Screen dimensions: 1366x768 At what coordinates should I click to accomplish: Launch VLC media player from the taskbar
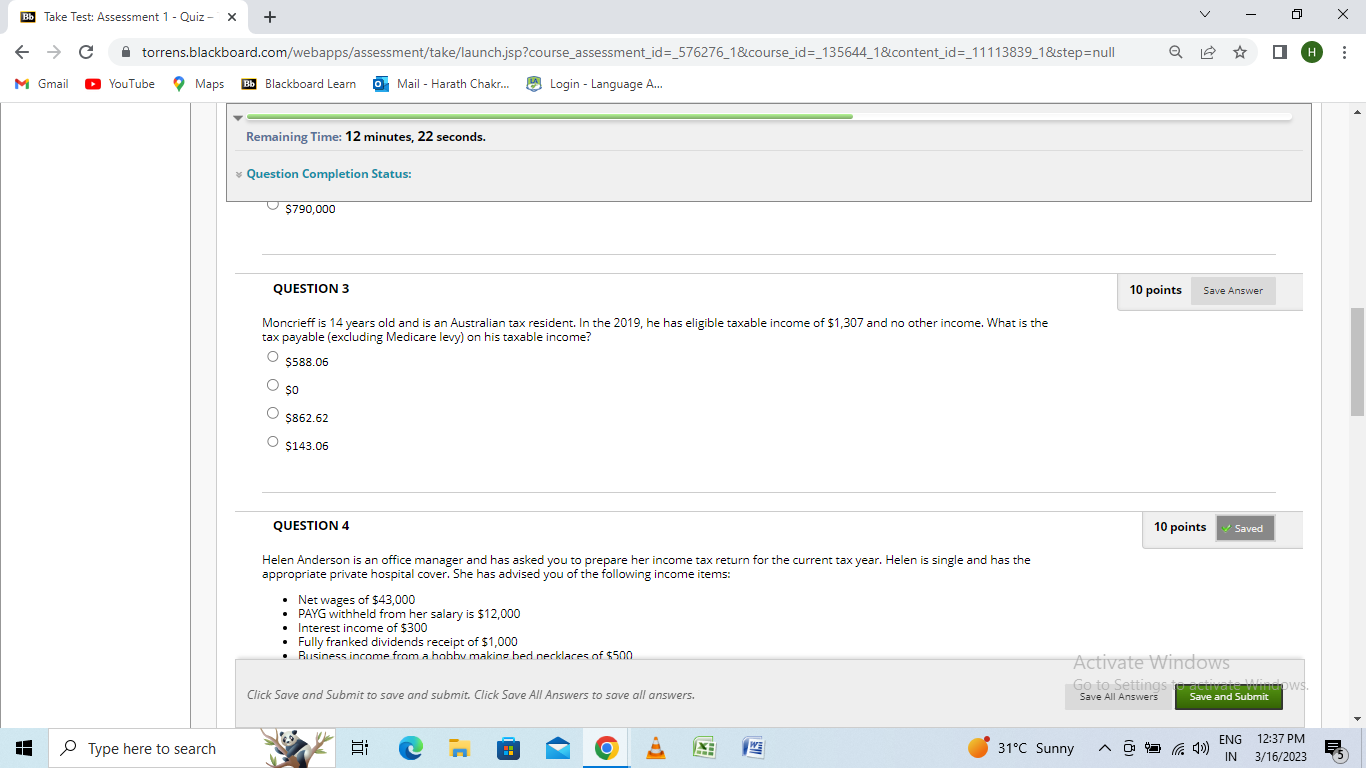[x=656, y=748]
